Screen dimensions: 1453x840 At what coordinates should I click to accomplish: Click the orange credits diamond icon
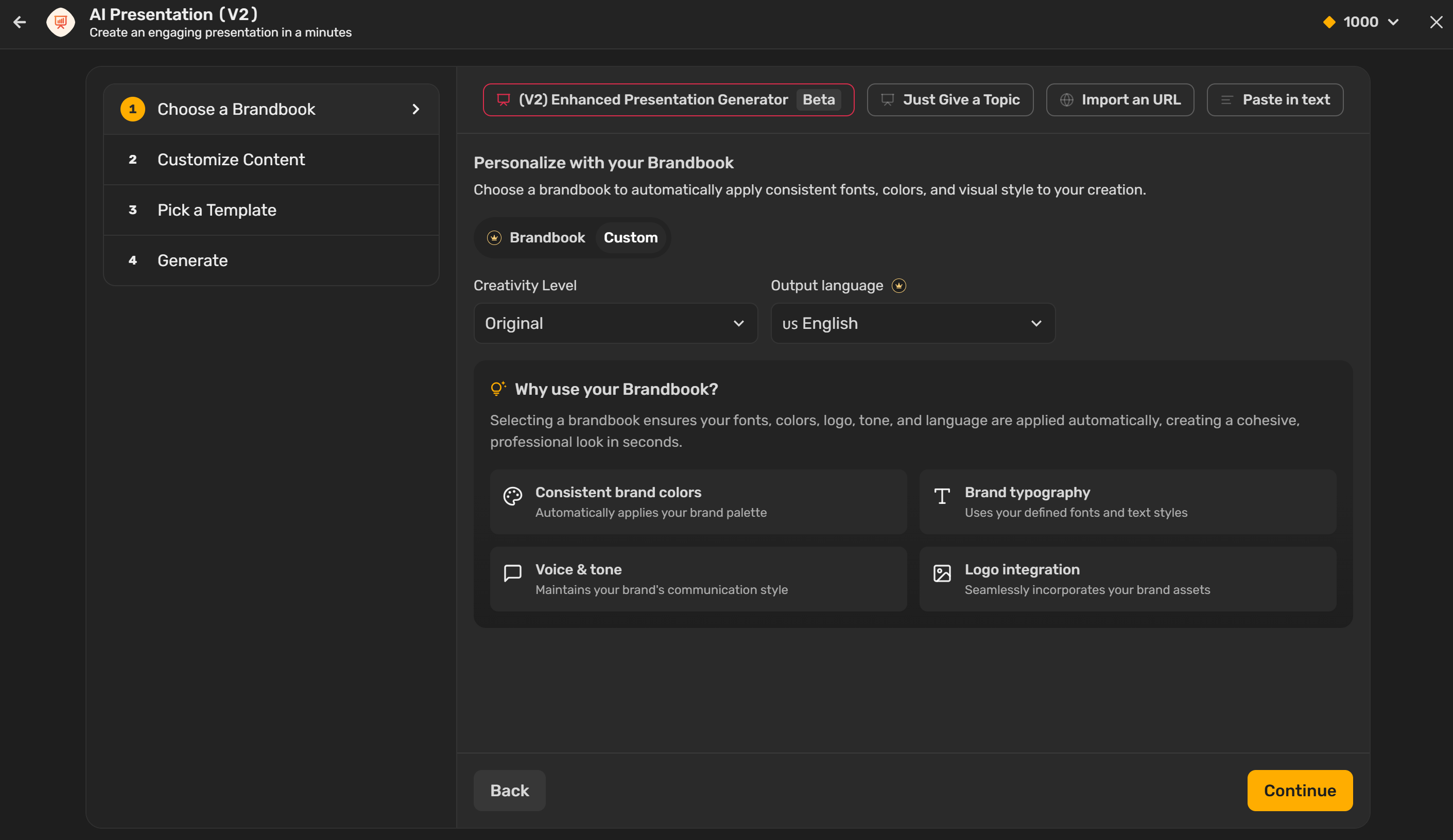click(x=1329, y=22)
